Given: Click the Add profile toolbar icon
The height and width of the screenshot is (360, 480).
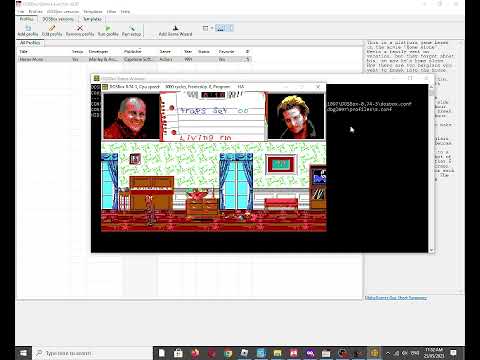Looking at the screenshot, I should (x=28, y=31).
